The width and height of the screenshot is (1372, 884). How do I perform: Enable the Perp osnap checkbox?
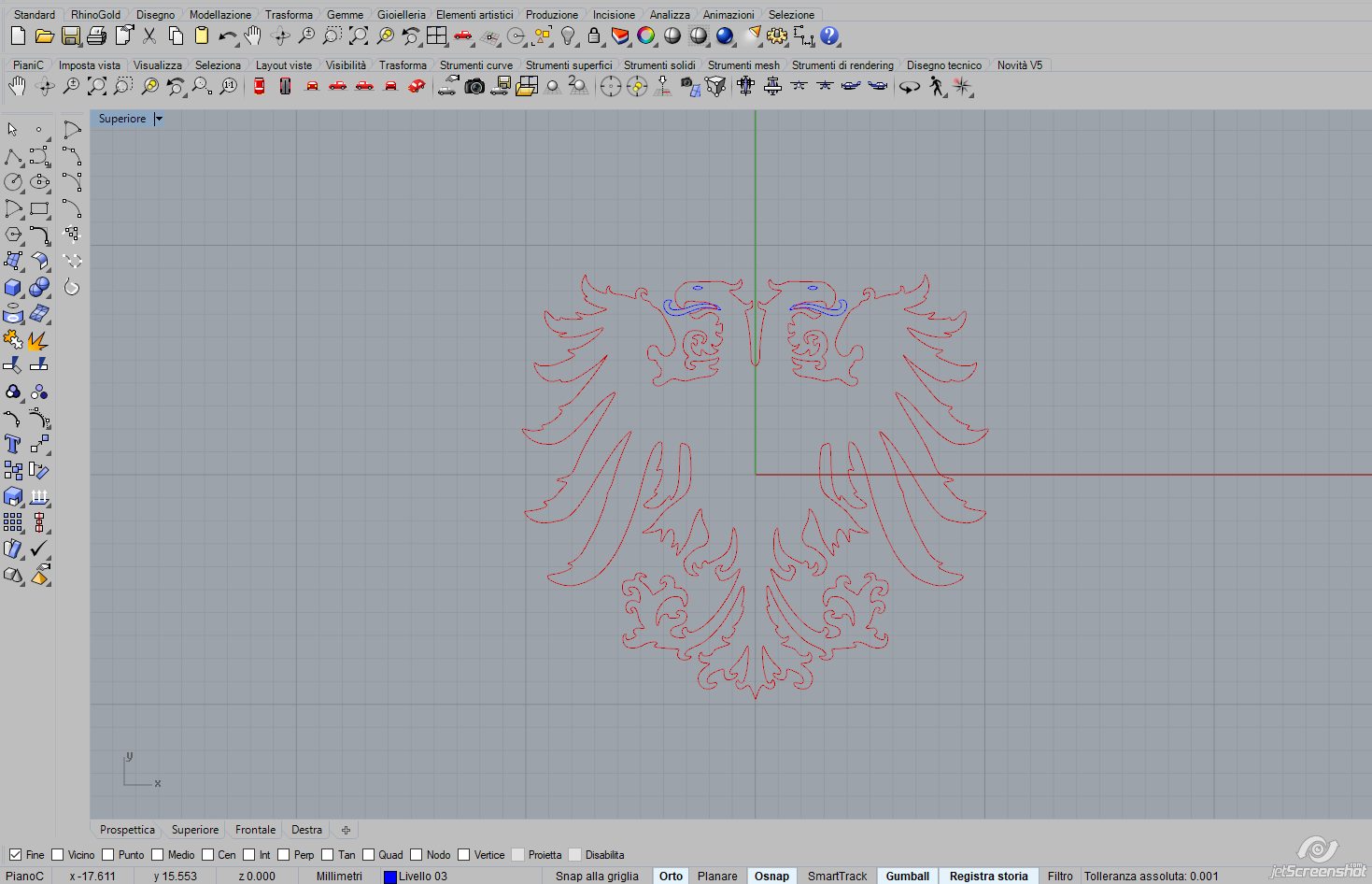[x=283, y=855]
